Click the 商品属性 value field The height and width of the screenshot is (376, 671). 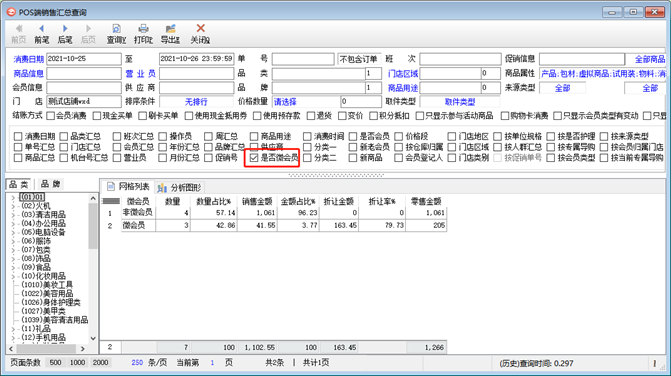(x=603, y=74)
